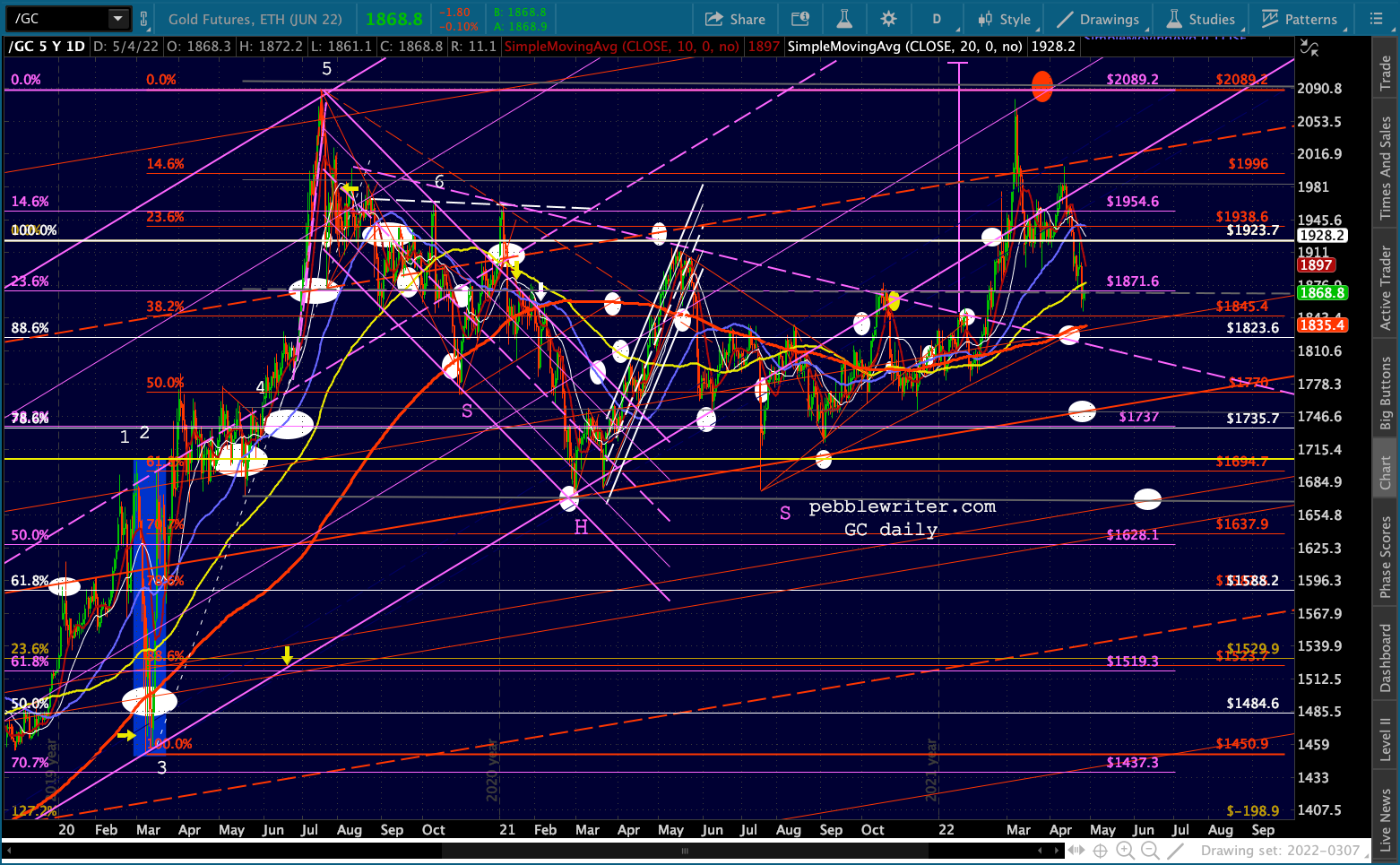Click the pebblewriter.com chart annotation
1400x865 pixels.
(x=902, y=506)
